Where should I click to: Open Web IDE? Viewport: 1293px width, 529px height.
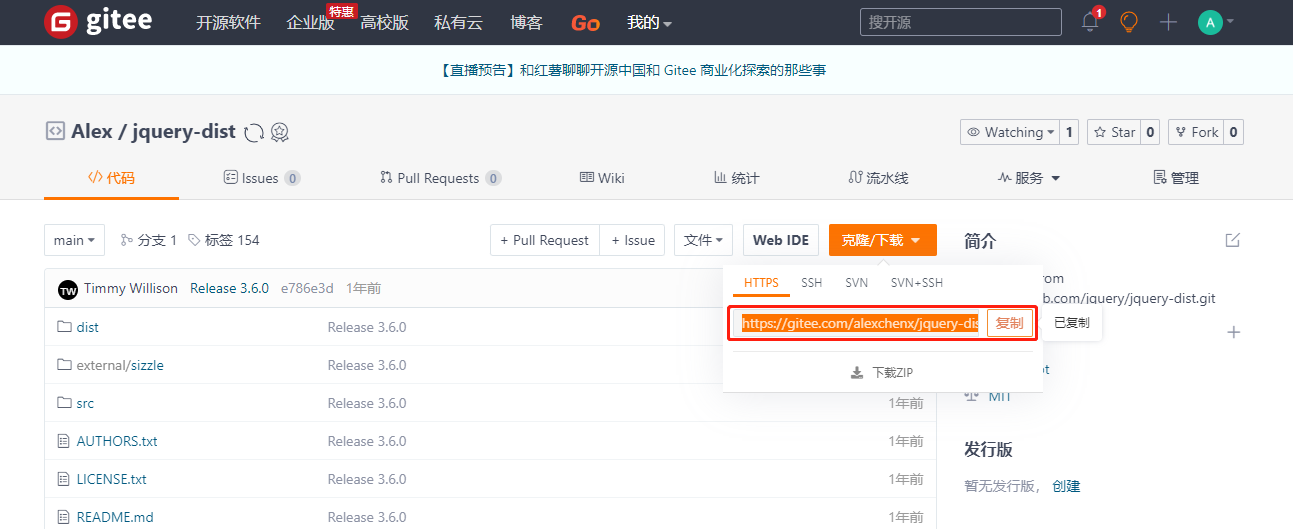[x=781, y=240]
